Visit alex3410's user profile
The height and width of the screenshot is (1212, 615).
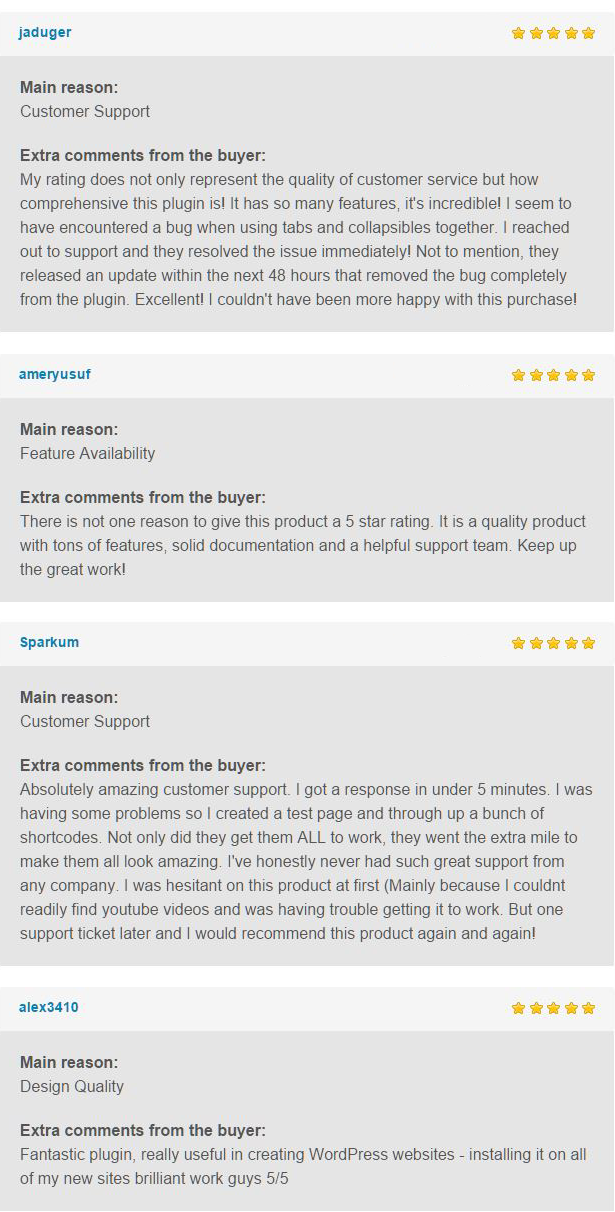pyautogui.click(x=48, y=1007)
